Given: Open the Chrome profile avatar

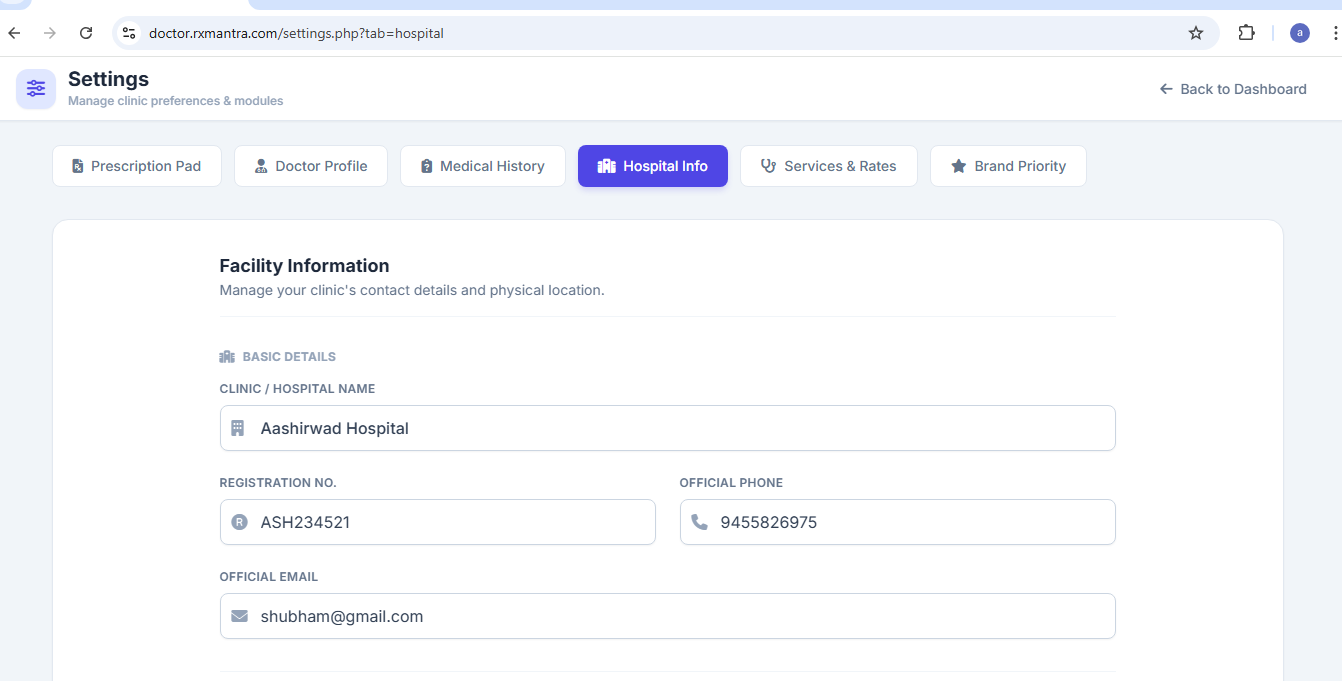Looking at the screenshot, I should pyautogui.click(x=1299, y=33).
